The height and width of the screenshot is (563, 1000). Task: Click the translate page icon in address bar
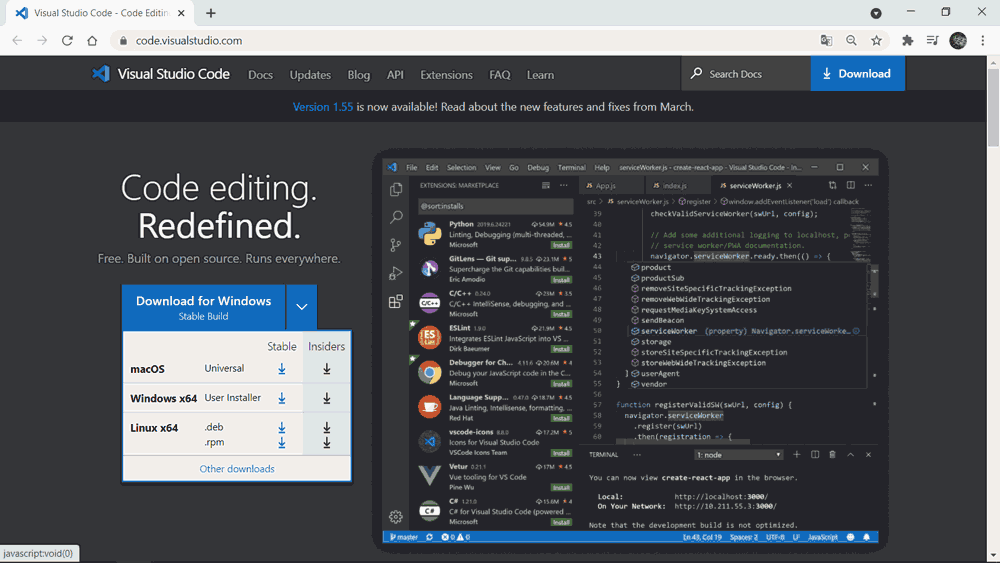click(x=827, y=40)
